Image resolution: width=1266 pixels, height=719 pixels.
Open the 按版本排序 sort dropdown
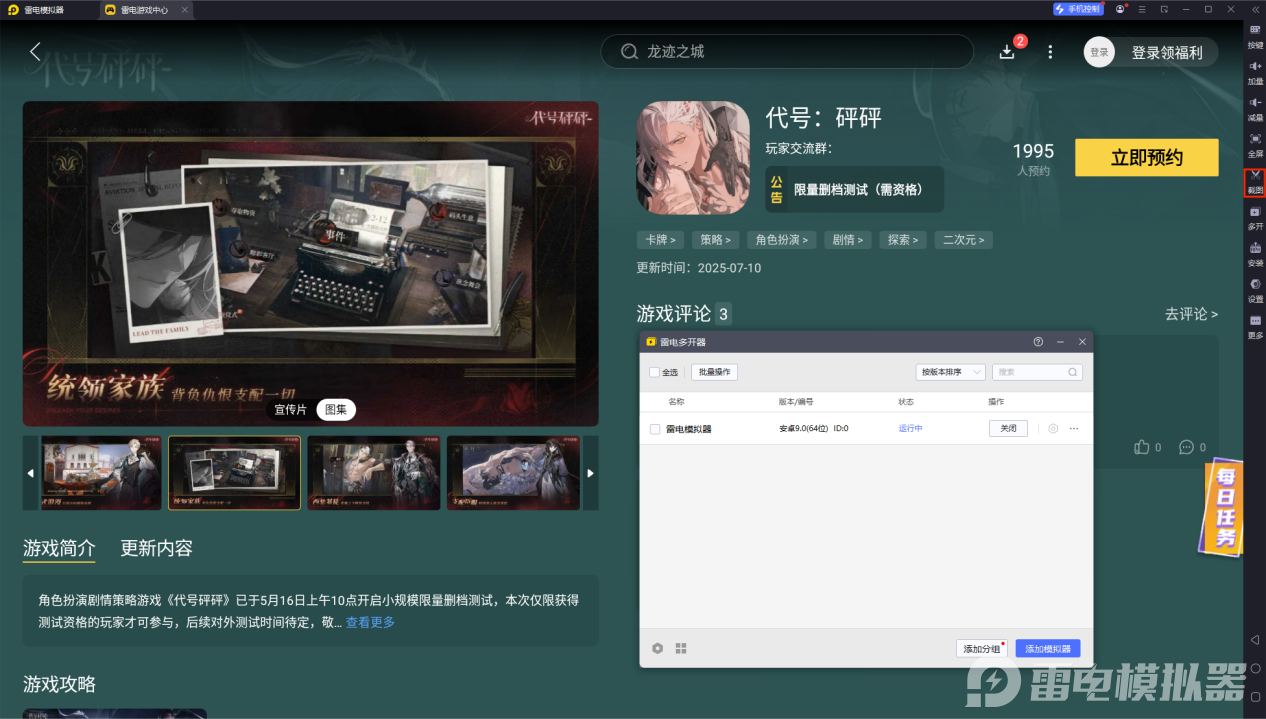tap(950, 371)
